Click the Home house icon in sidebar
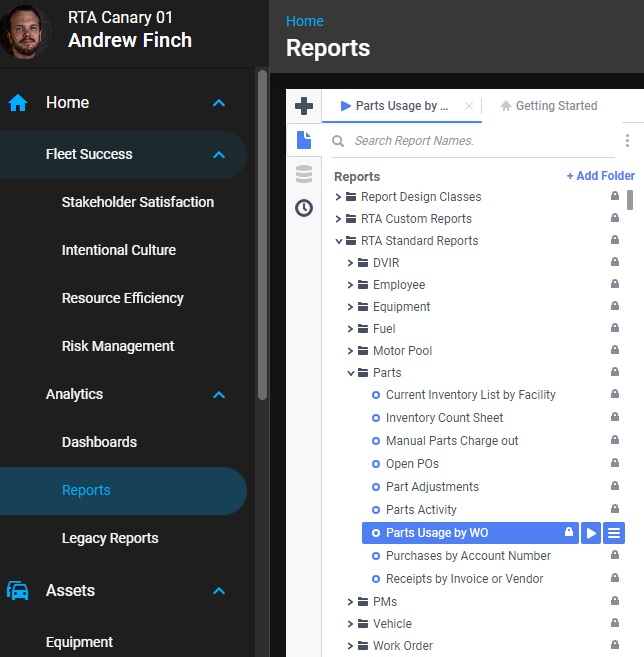This screenshot has width=644, height=657. [18, 103]
